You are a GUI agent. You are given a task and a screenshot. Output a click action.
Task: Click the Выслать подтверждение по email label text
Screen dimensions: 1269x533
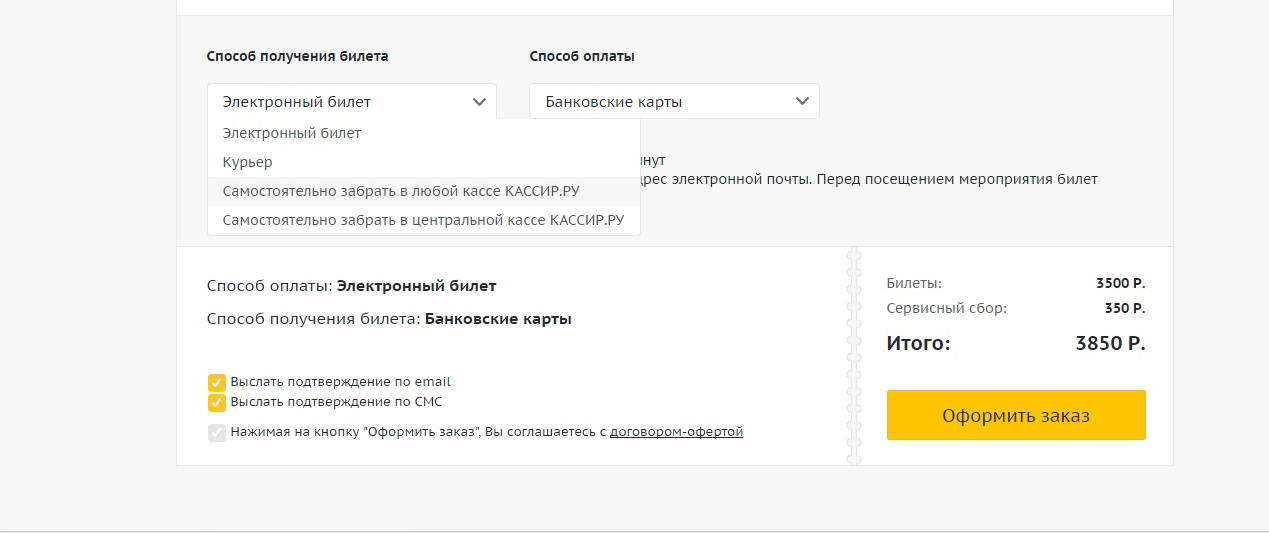340,382
